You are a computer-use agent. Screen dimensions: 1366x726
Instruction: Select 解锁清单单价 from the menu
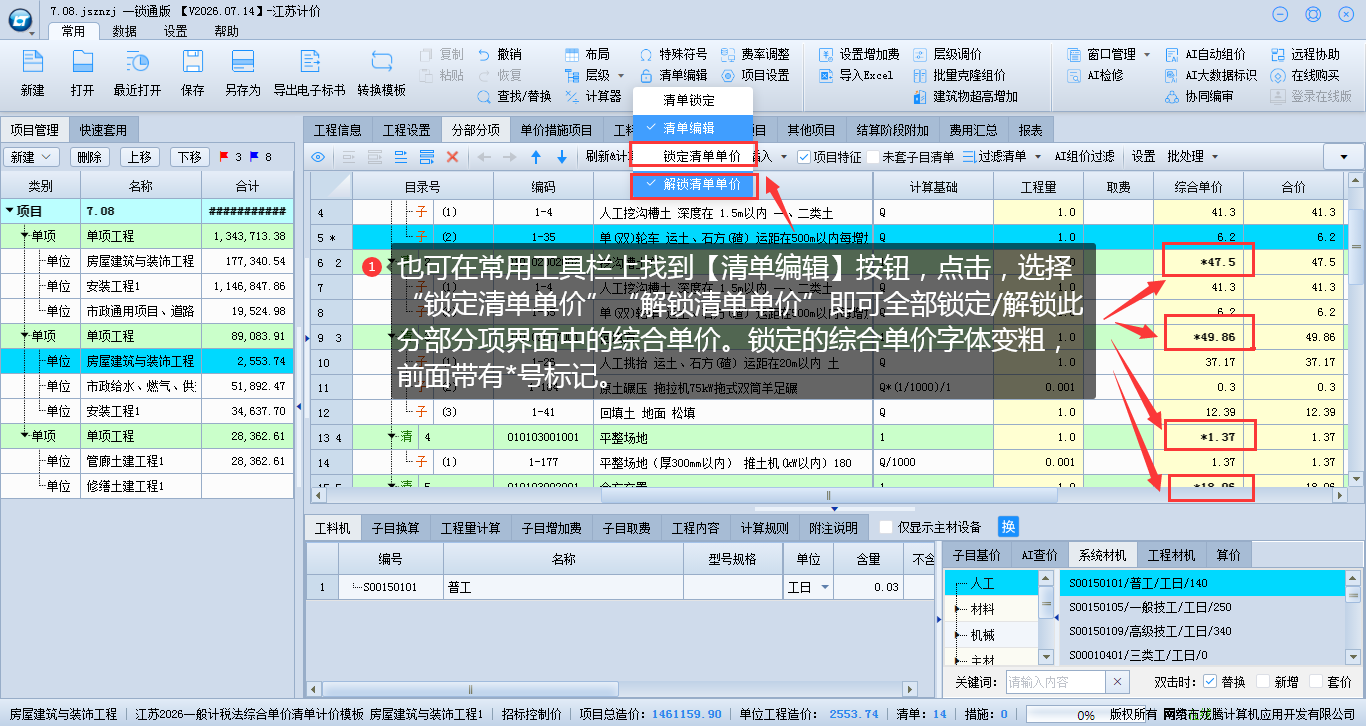(692, 184)
